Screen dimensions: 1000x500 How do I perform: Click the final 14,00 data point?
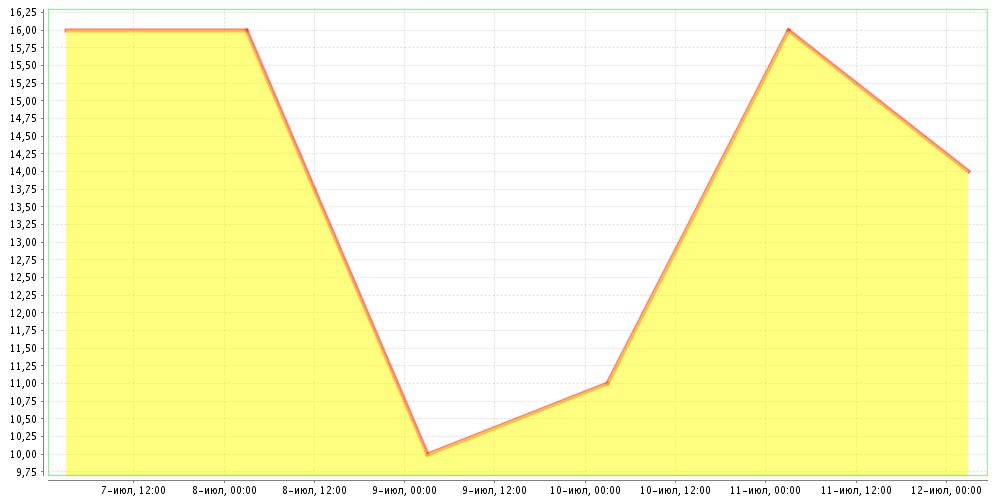[x=968, y=172]
